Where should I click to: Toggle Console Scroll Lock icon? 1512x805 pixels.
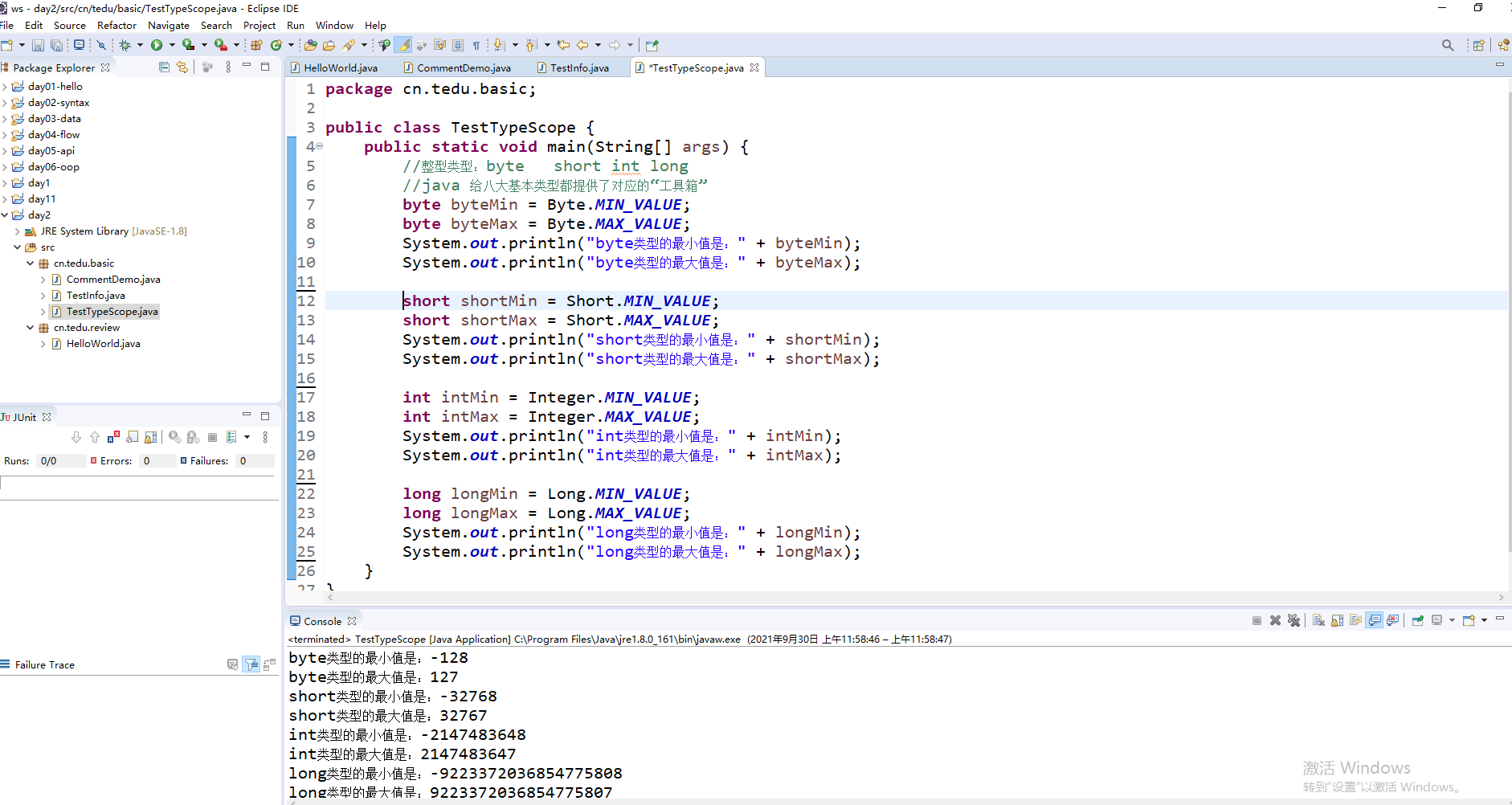pyautogui.click(x=1337, y=620)
